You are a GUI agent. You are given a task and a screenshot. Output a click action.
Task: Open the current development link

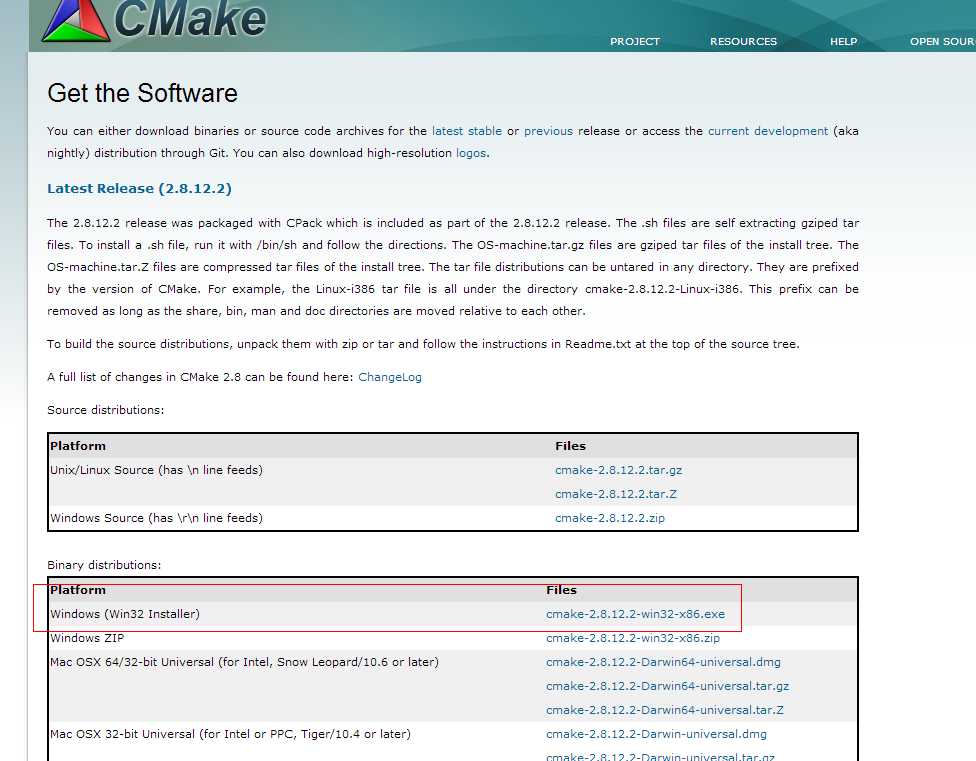[x=768, y=131]
